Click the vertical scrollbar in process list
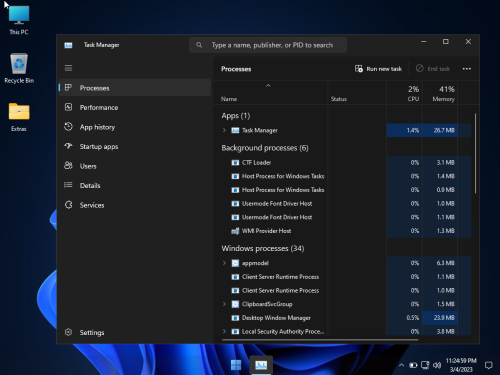The width and height of the screenshot is (500, 375). 475,153
